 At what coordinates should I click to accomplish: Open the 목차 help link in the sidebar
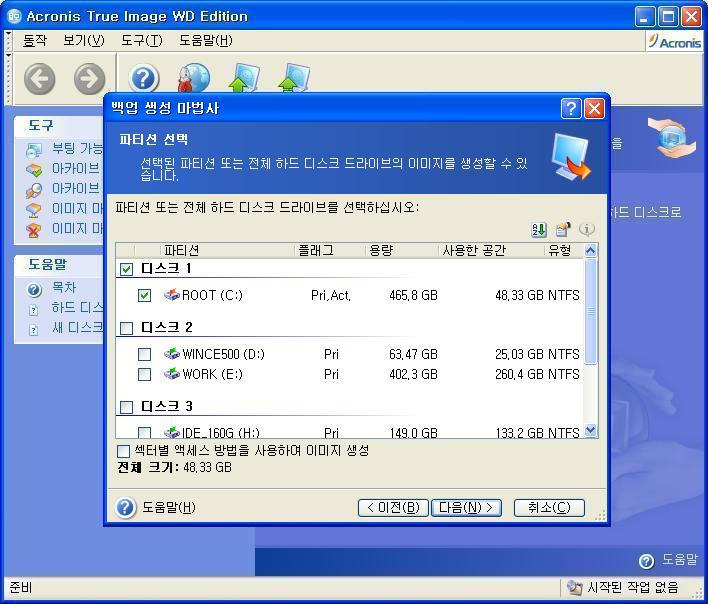(x=64, y=287)
